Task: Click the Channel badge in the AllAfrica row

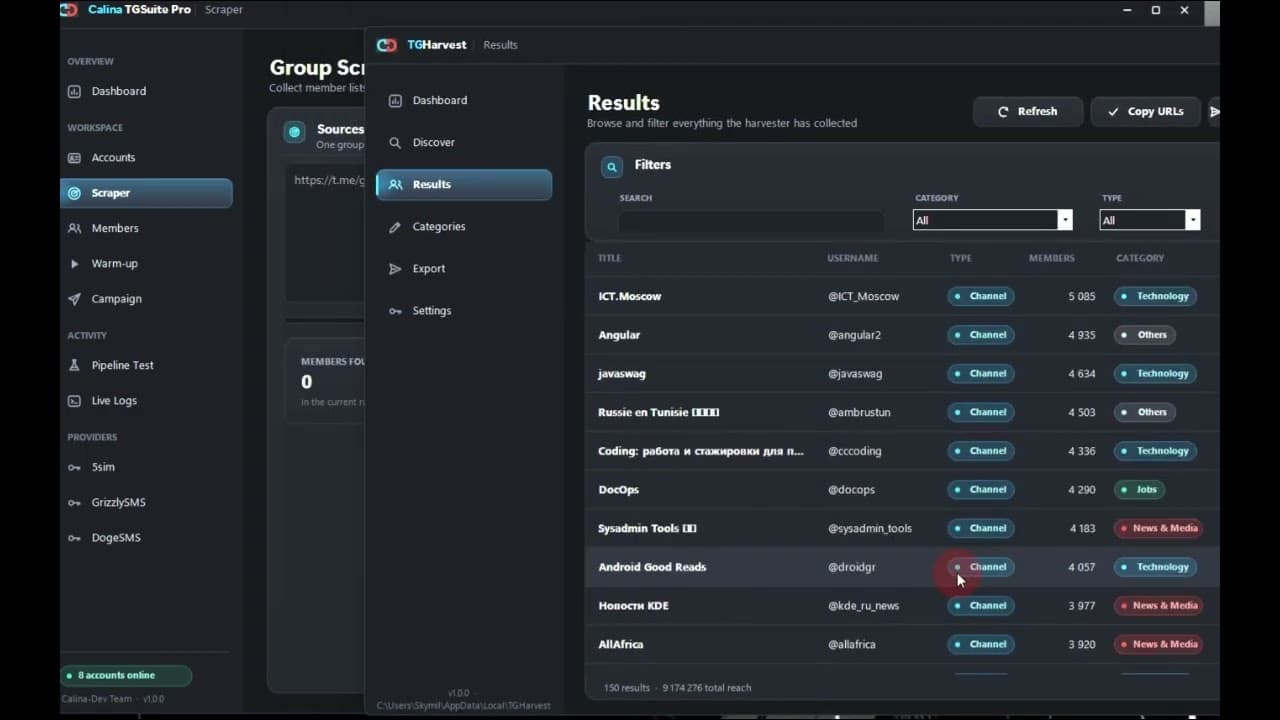Action: pos(981,645)
